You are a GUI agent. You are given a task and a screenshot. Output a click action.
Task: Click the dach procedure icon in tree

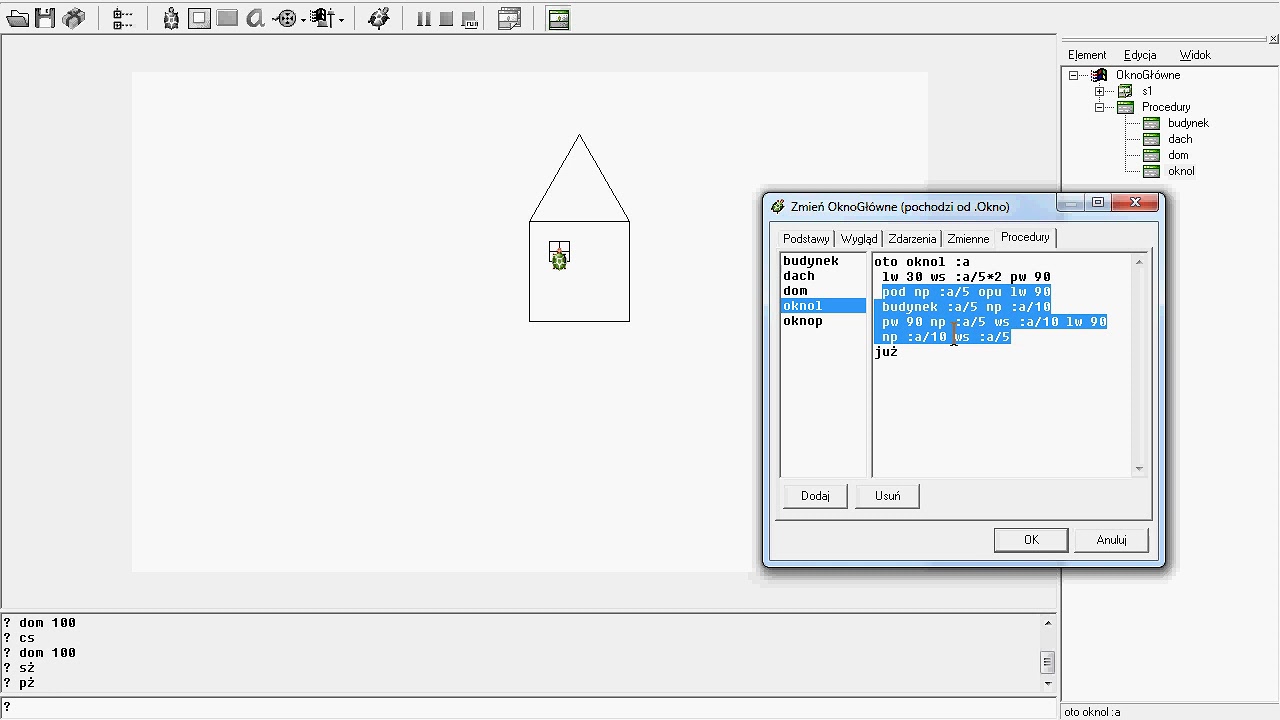coord(1151,139)
